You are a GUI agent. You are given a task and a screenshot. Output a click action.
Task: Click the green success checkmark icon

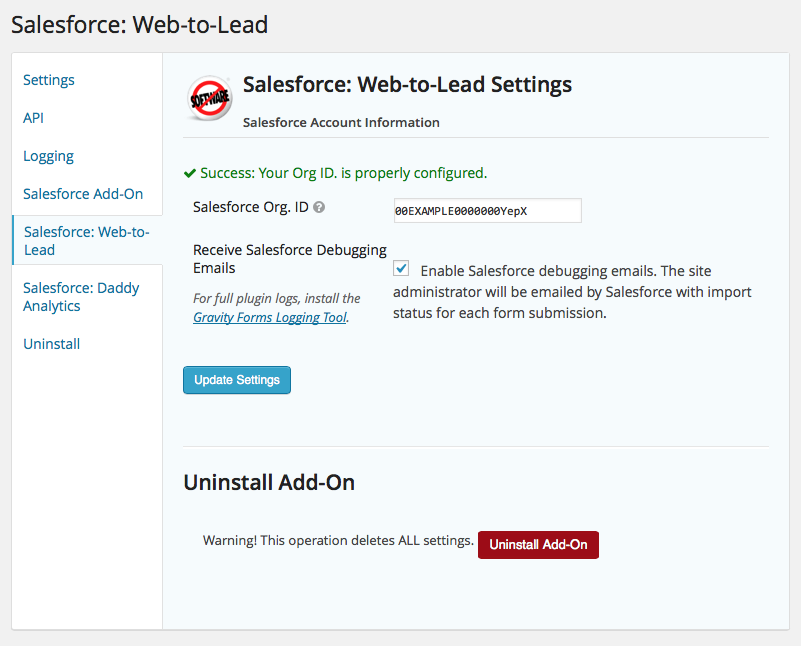tap(190, 173)
